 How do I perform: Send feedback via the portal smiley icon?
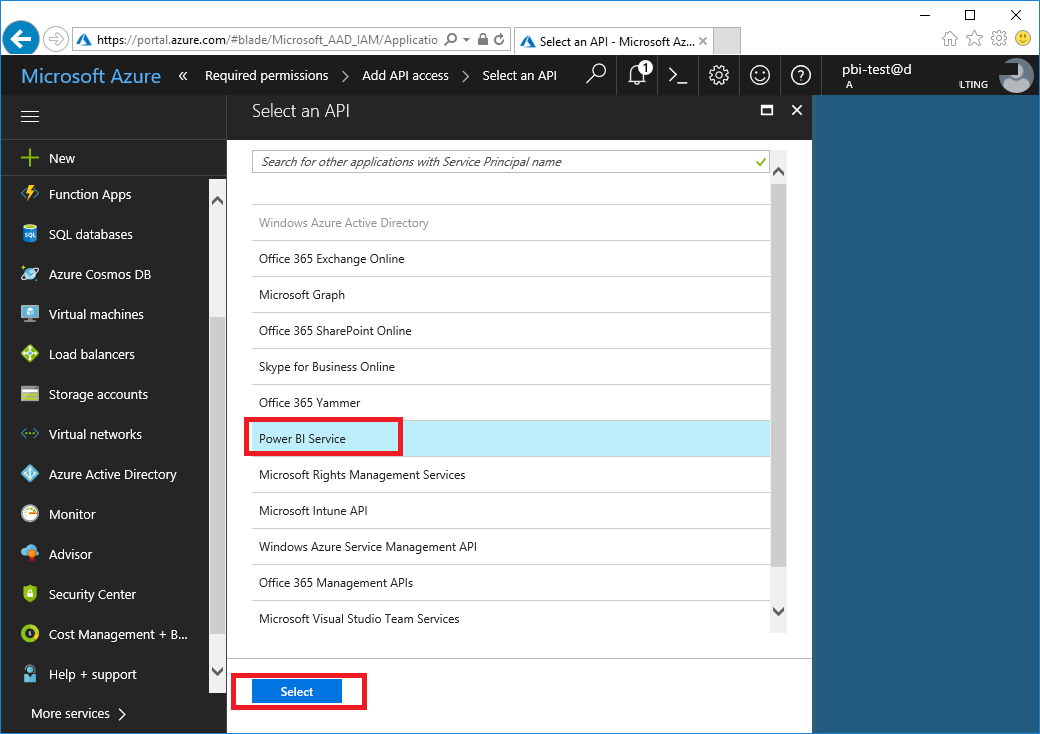click(x=759, y=75)
